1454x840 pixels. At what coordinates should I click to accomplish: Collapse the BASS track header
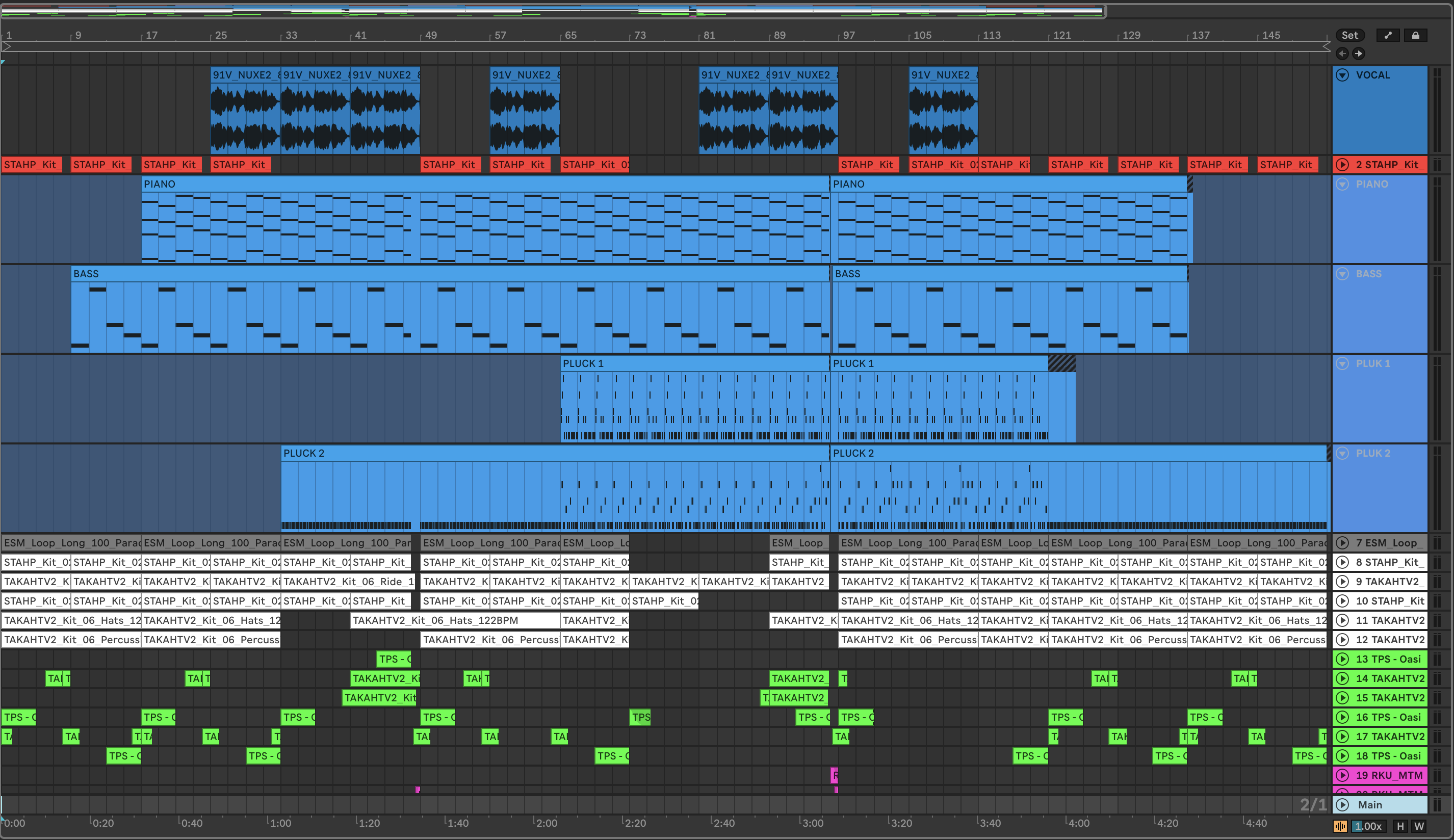pyautogui.click(x=1343, y=274)
